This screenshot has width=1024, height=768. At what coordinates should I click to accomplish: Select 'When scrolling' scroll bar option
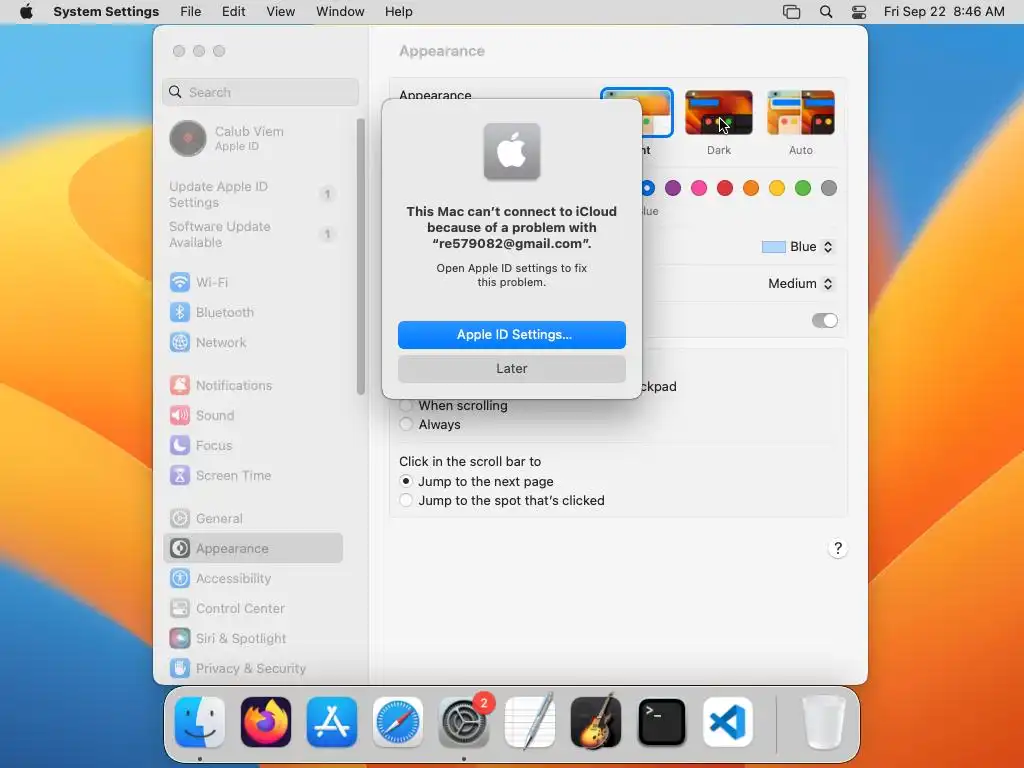pos(406,406)
